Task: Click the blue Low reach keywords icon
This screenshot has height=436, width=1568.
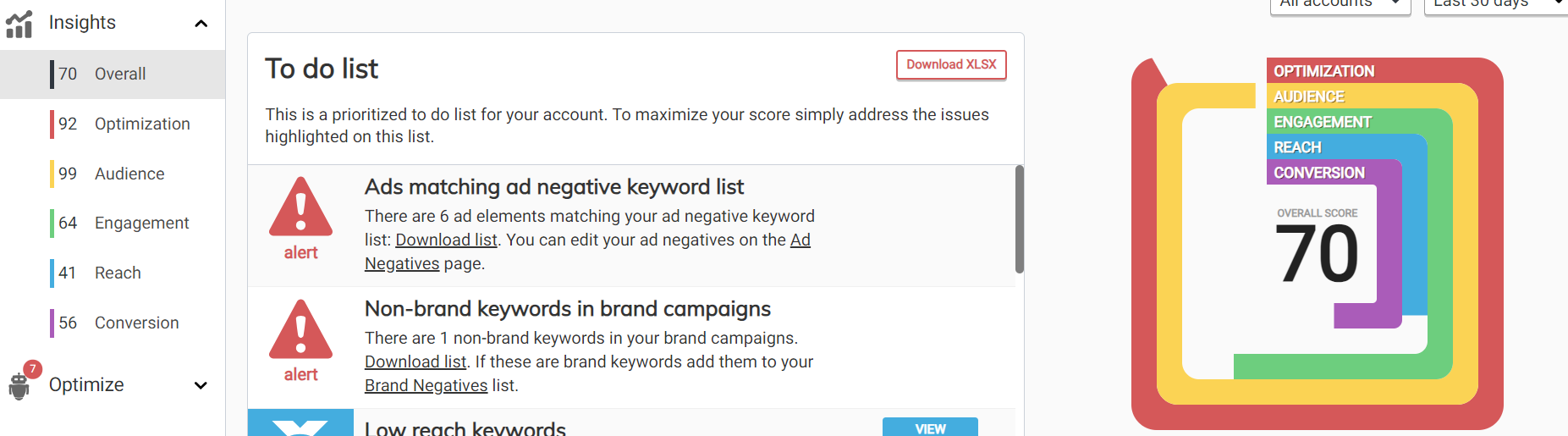Action: [300, 423]
